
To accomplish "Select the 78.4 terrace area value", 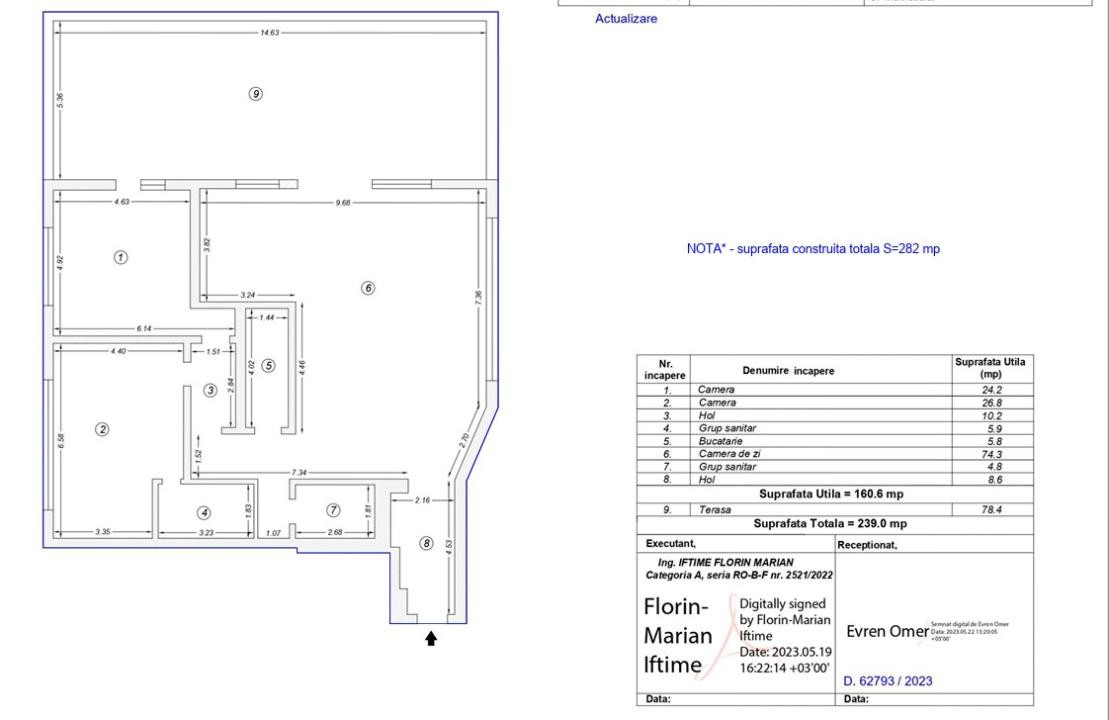I will [x=992, y=509].
